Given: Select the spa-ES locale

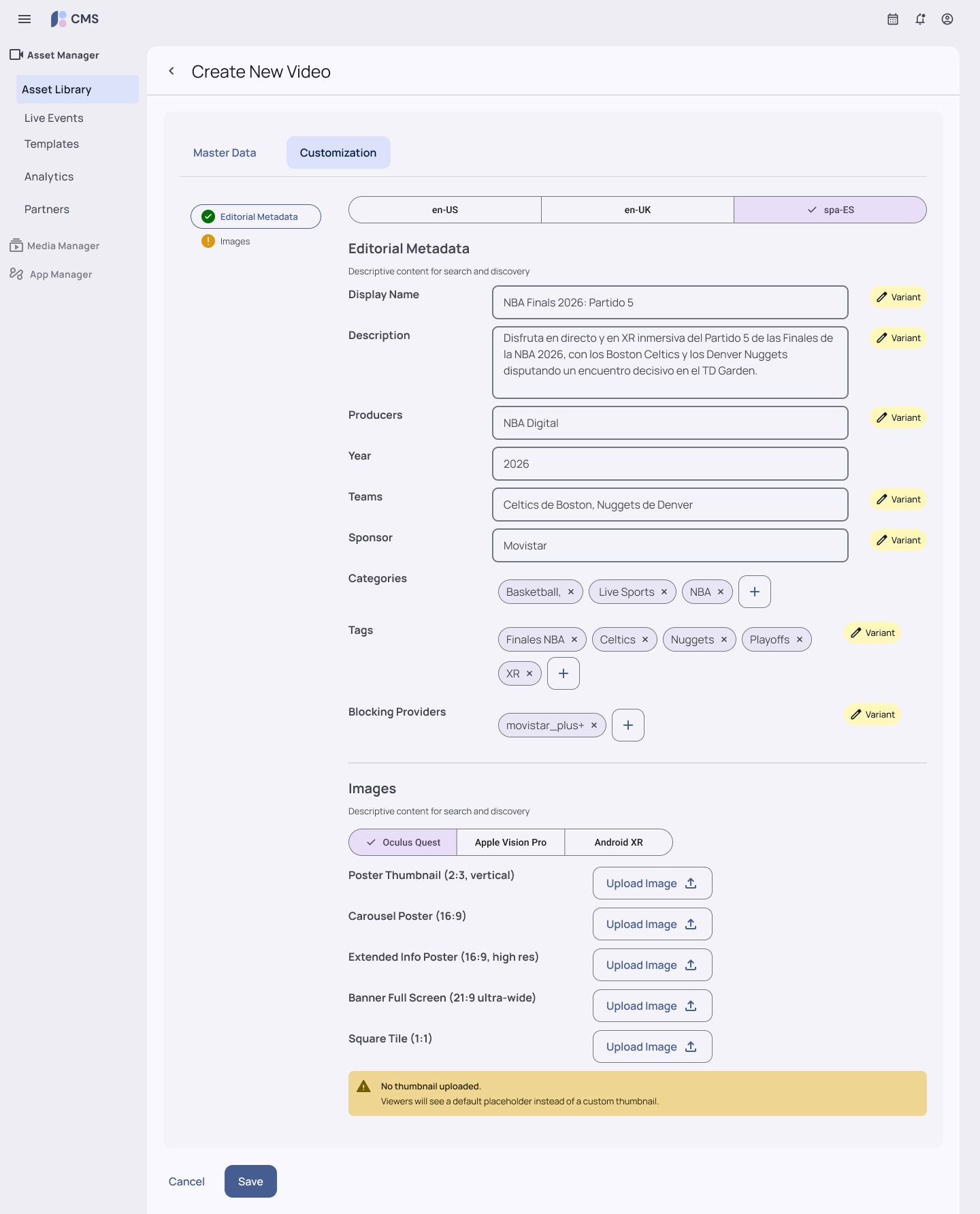Looking at the screenshot, I should 830,210.
